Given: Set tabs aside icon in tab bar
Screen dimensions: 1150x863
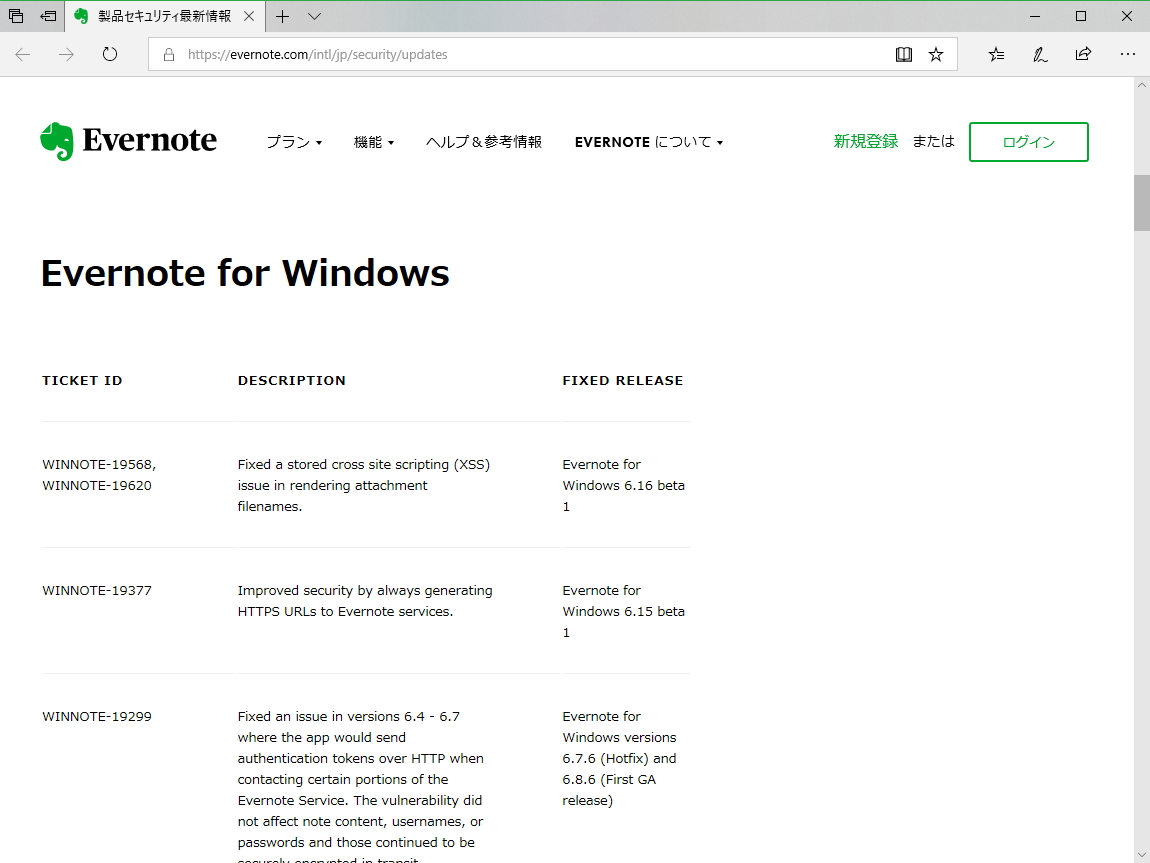Looking at the screenshot, I should (48, 16).
